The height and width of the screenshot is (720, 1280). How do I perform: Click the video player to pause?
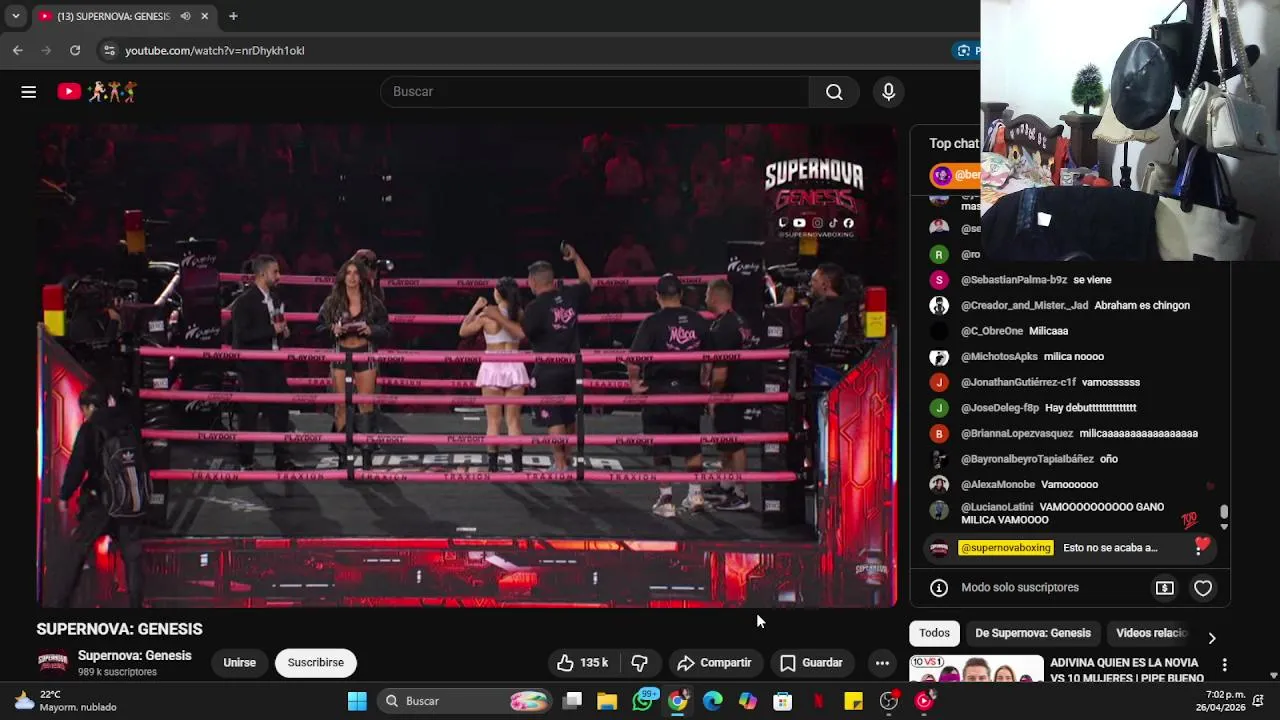[467, 366]
